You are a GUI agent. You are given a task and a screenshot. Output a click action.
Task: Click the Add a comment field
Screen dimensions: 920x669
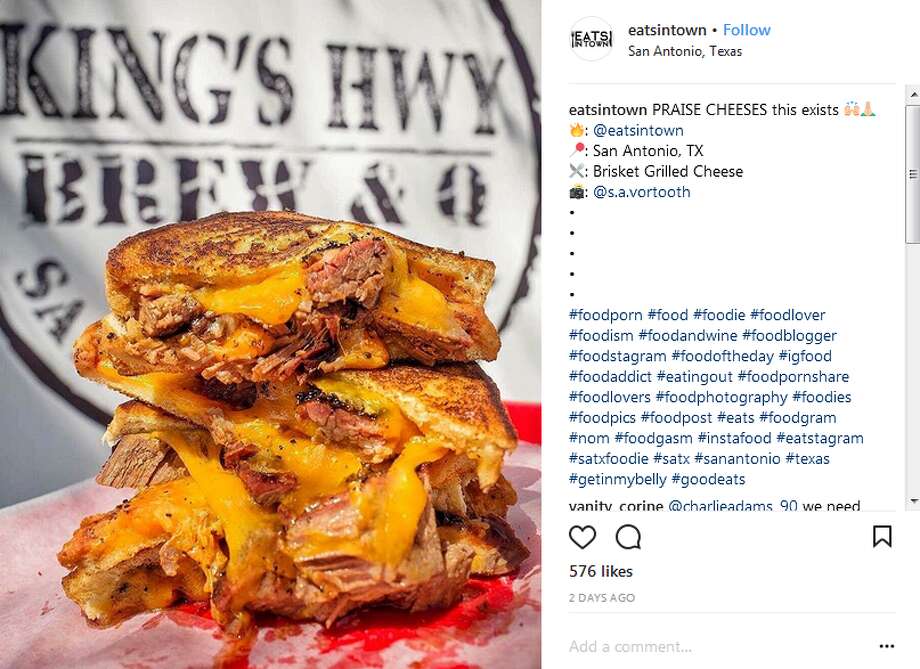click(x=722, y=646)
